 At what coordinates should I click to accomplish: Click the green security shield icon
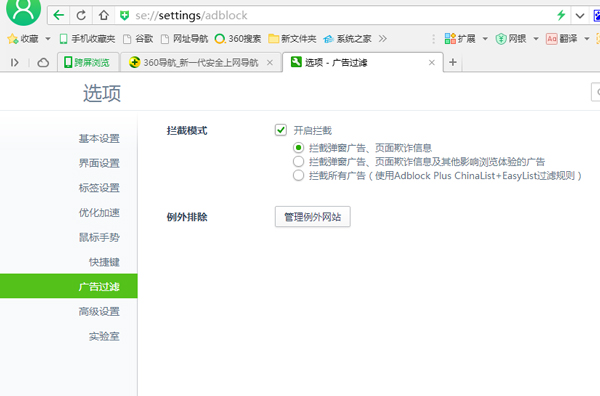(124, 16)
